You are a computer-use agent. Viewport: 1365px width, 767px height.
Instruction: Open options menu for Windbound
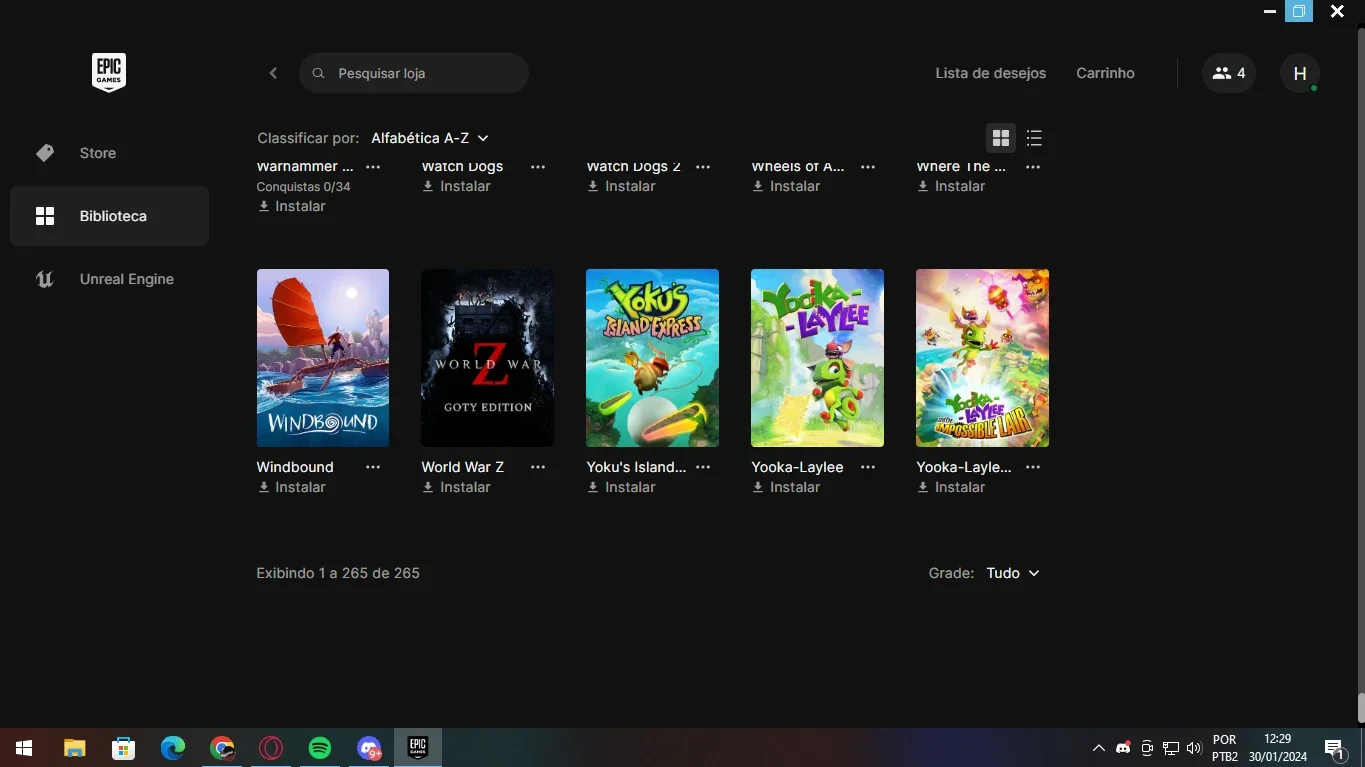pyautogui.click(x=373, y=467)
